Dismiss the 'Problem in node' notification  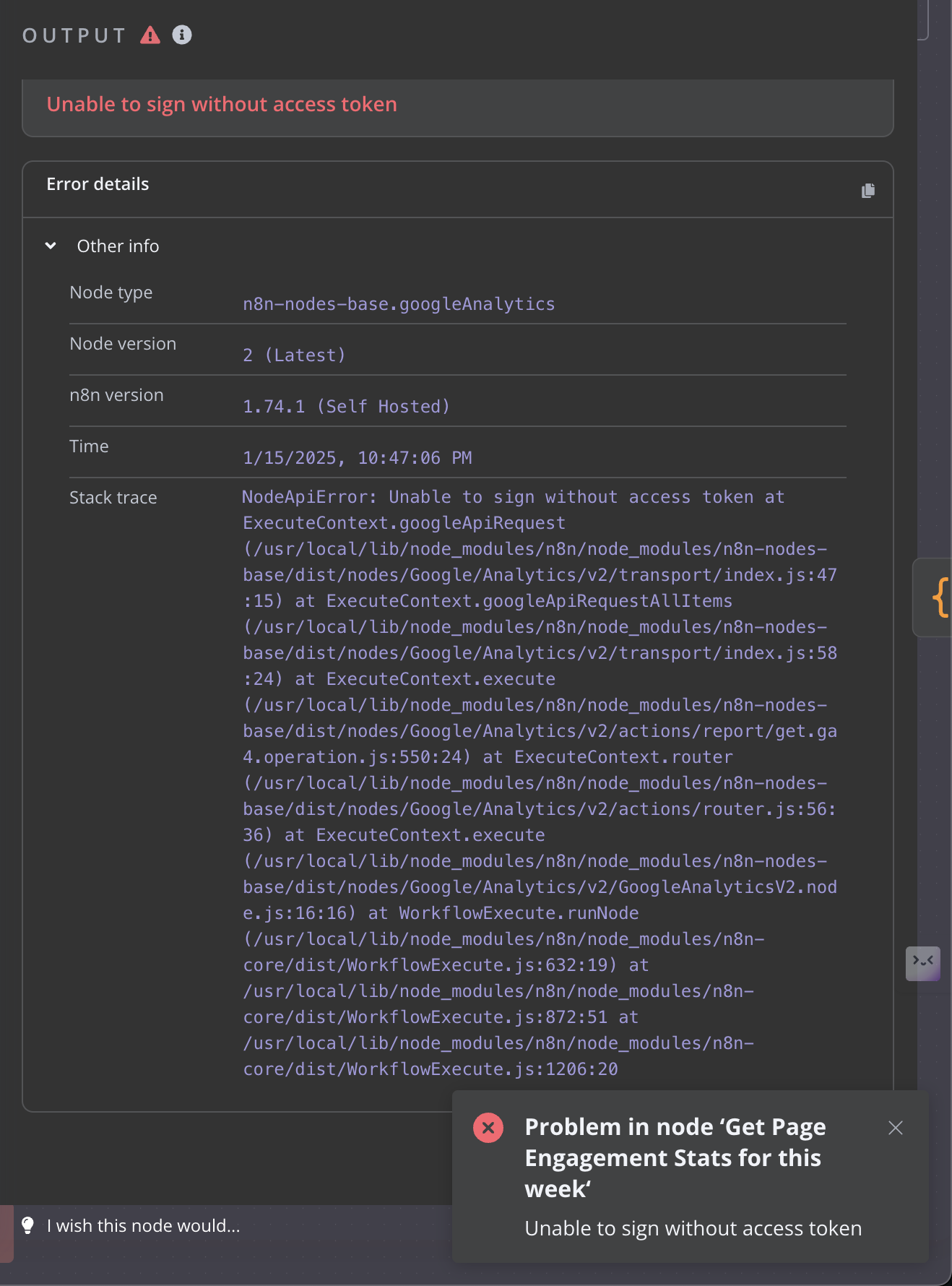[896, 1128]
